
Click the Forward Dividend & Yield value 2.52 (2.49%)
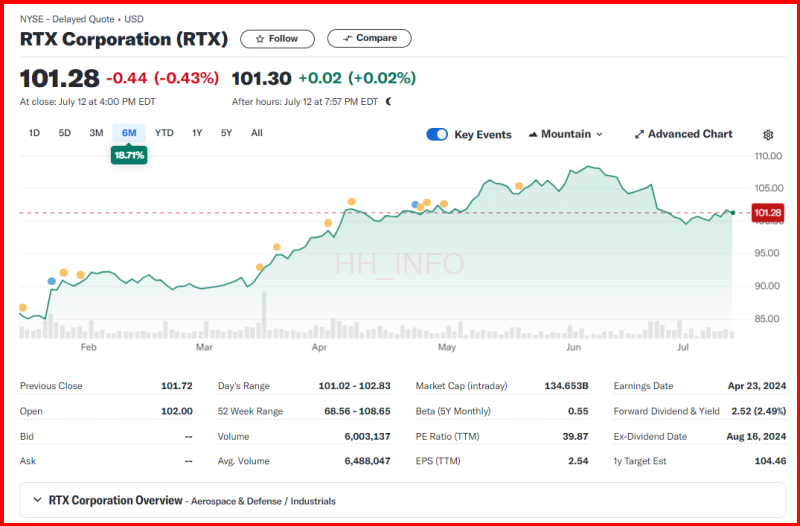759,411
